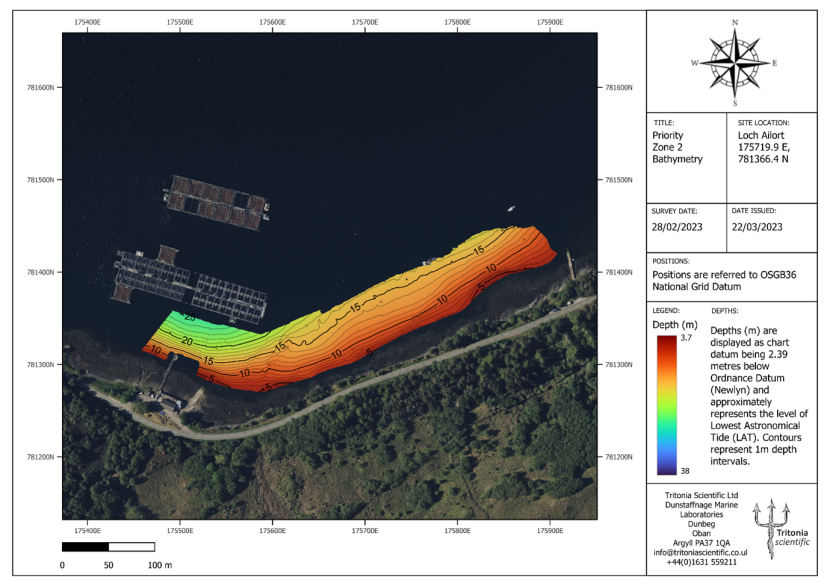Click the legend maximum value 38
Viewport: 830px width, 586px height.
click(x=684, y=471)
